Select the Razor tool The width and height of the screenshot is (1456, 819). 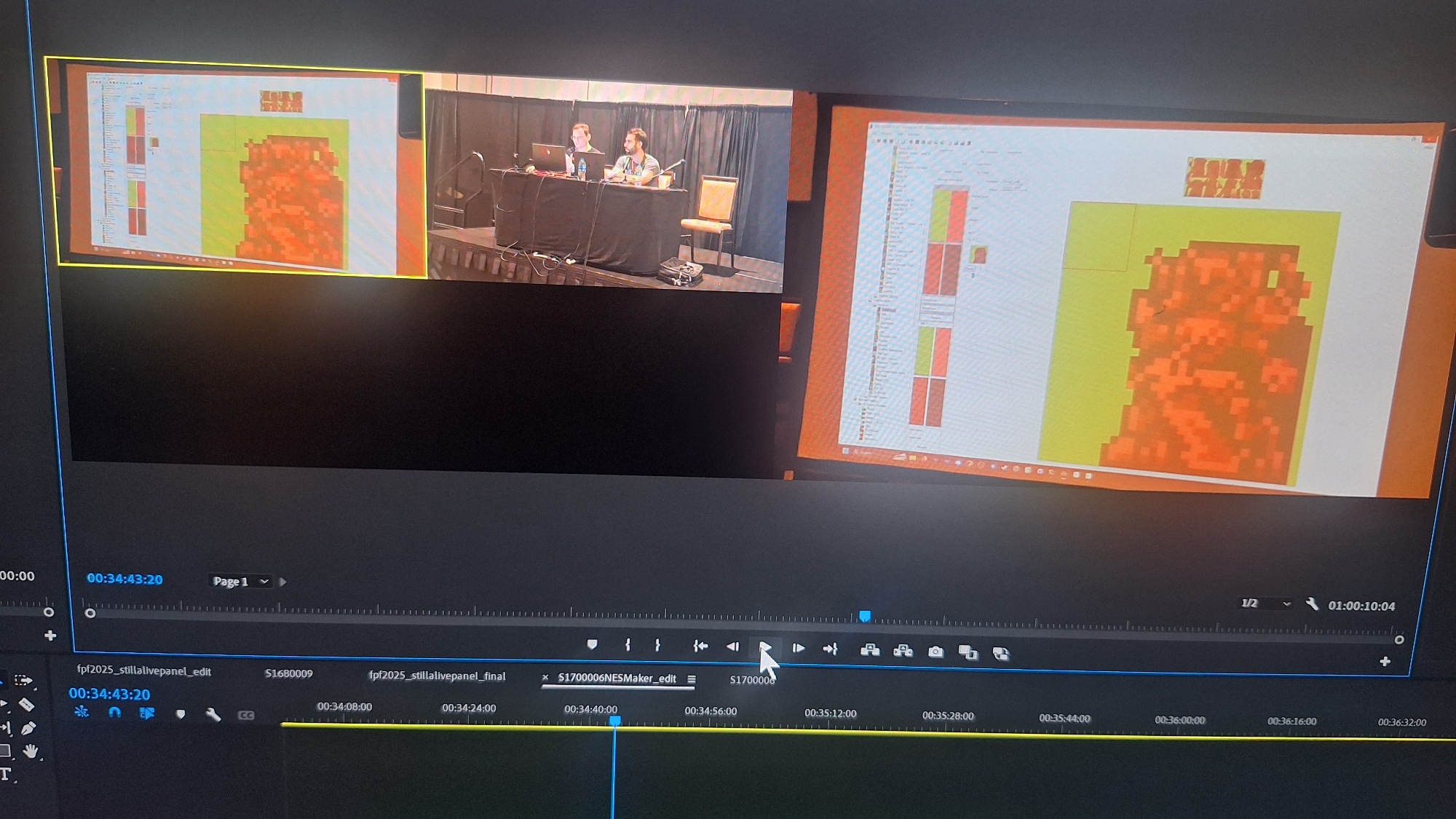(x=26, y=705)
